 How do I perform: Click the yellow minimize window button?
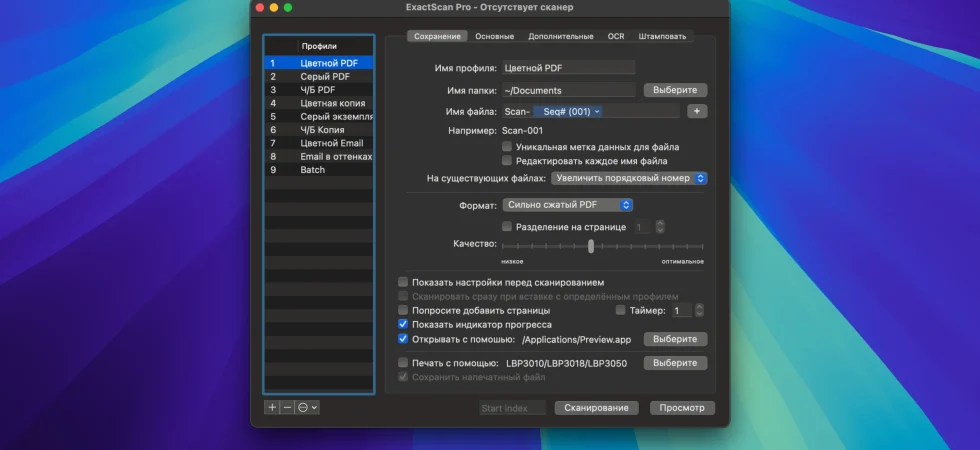click(274, 8)
